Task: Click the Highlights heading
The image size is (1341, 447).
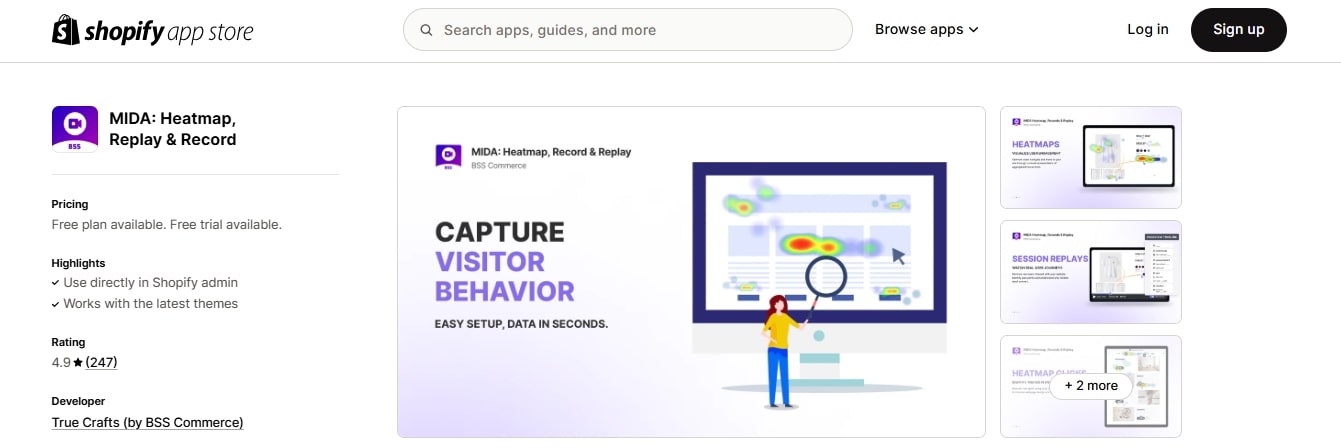Action: [x=78, y=263]
